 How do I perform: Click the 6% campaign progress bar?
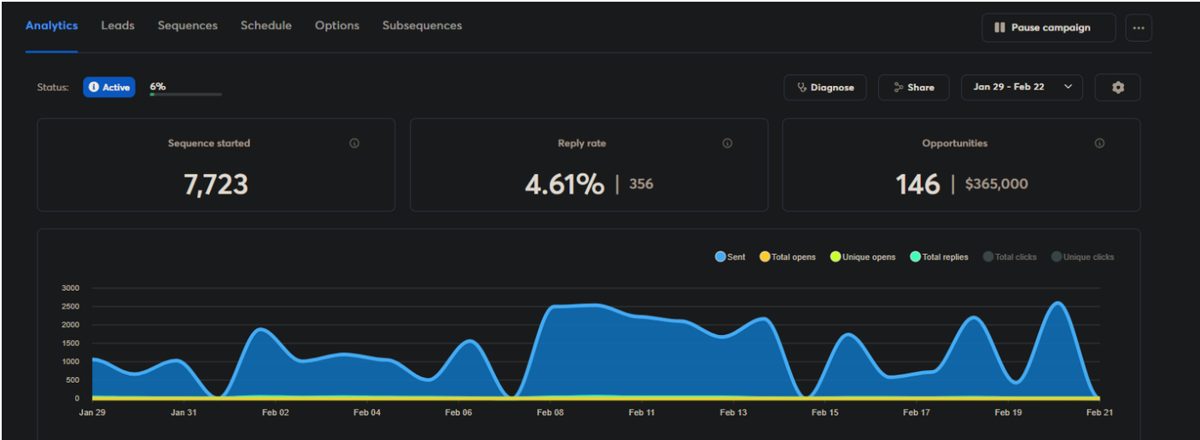186,94
